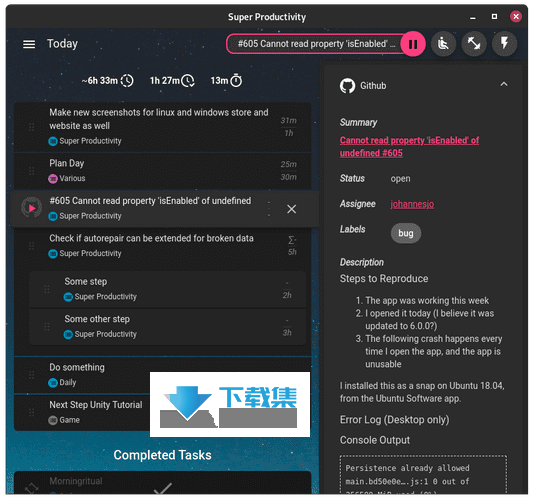Open the hamburger side menu

click(29, 44)
